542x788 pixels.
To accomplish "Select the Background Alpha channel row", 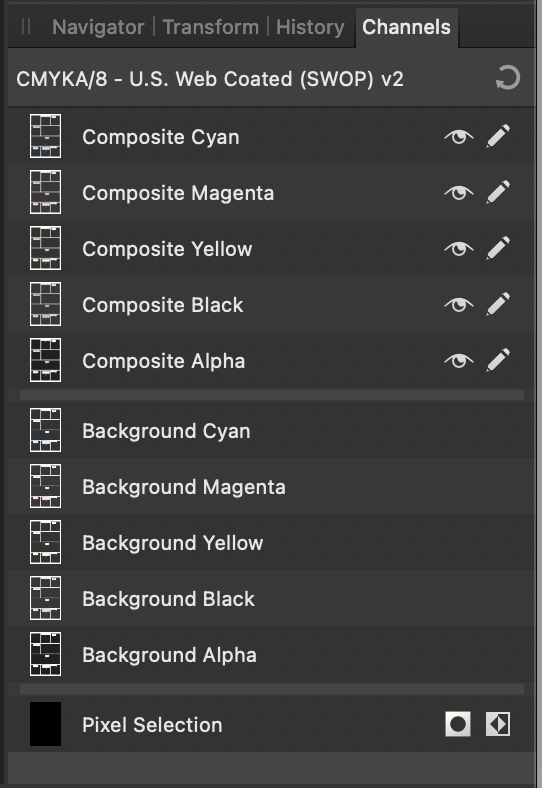I will click(272, 655).
